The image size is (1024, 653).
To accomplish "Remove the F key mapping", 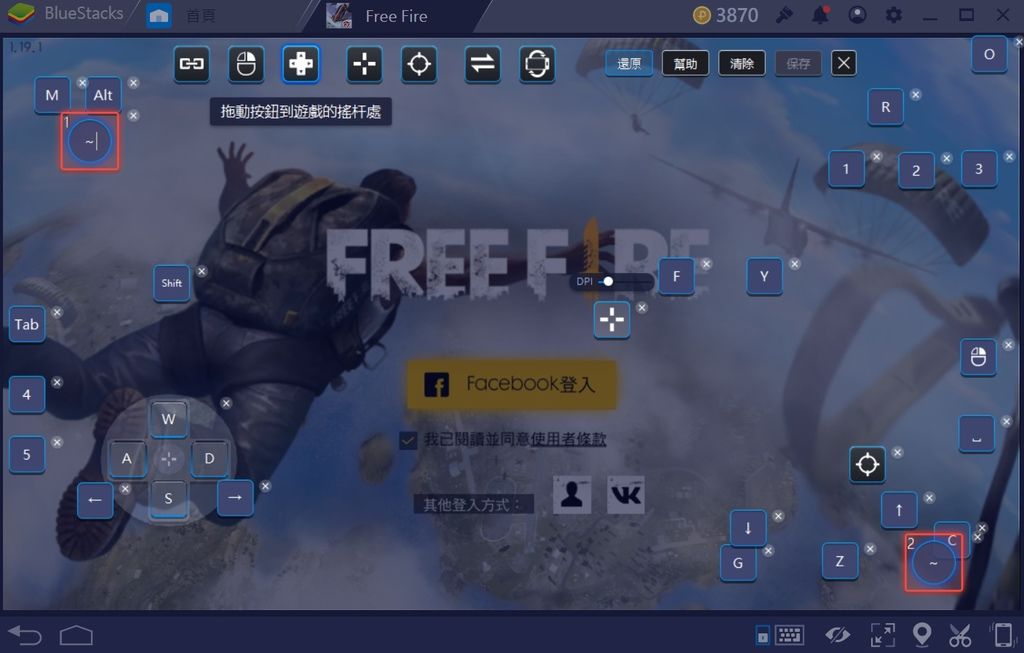I will 707,264.
